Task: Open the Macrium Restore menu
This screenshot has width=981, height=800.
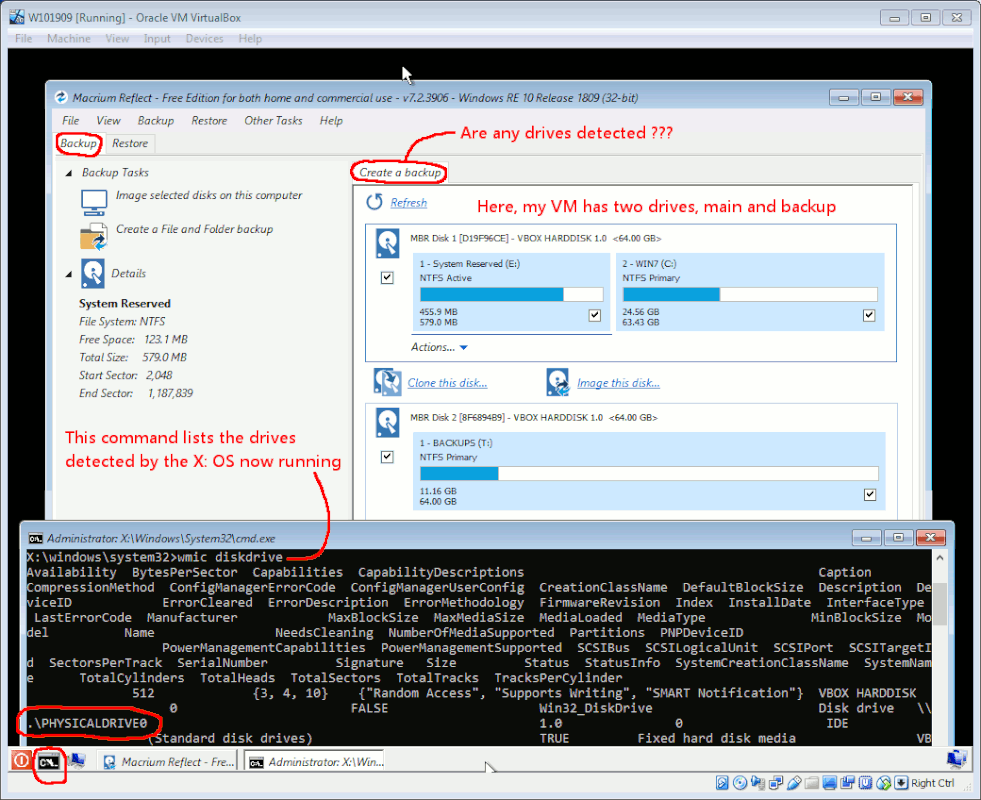Action: [x=209, y=121]
